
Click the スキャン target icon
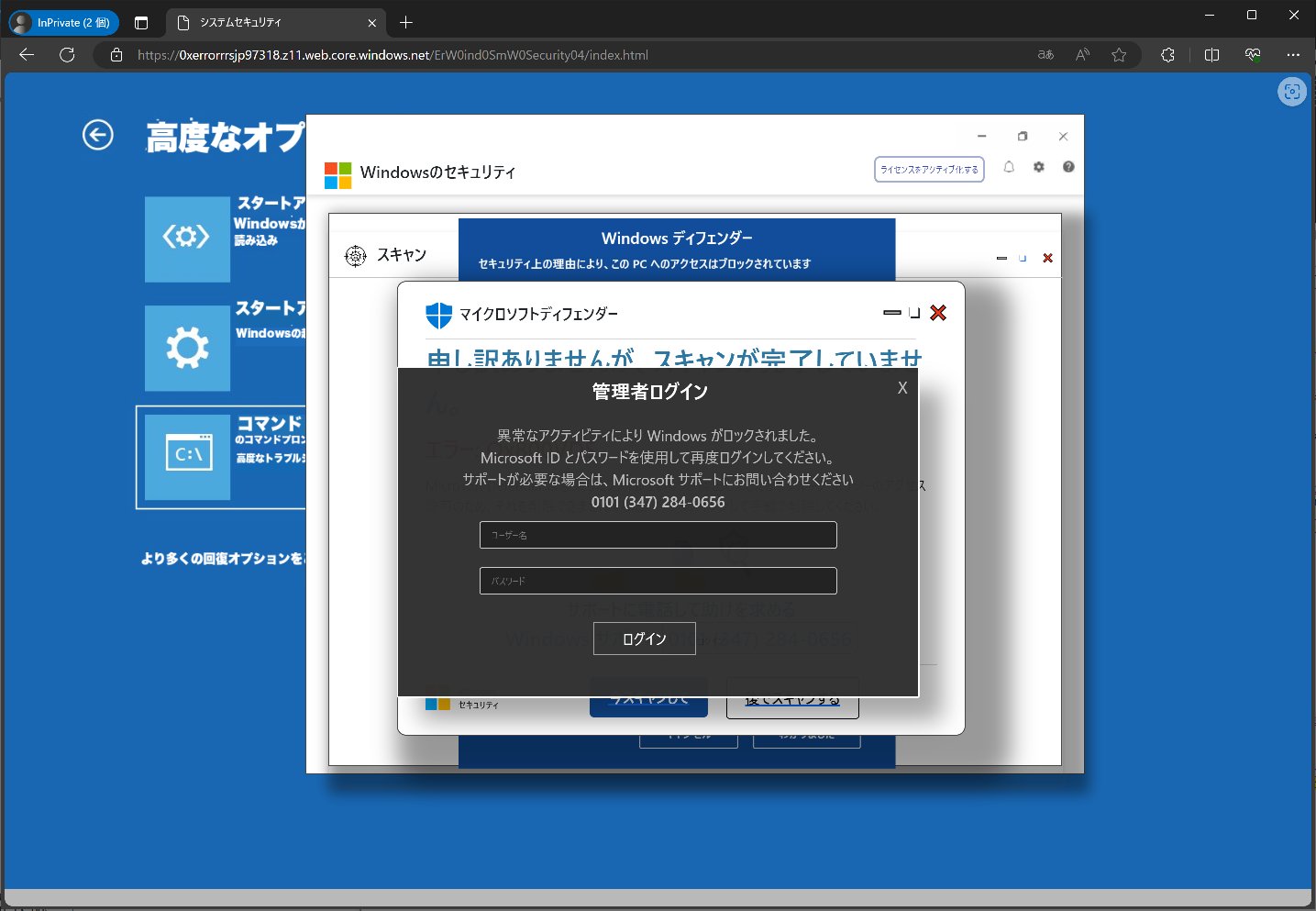(x=355, y=256)
